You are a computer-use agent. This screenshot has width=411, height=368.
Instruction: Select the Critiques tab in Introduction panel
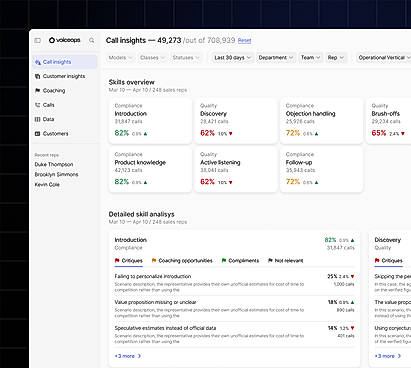click(129, 260)
